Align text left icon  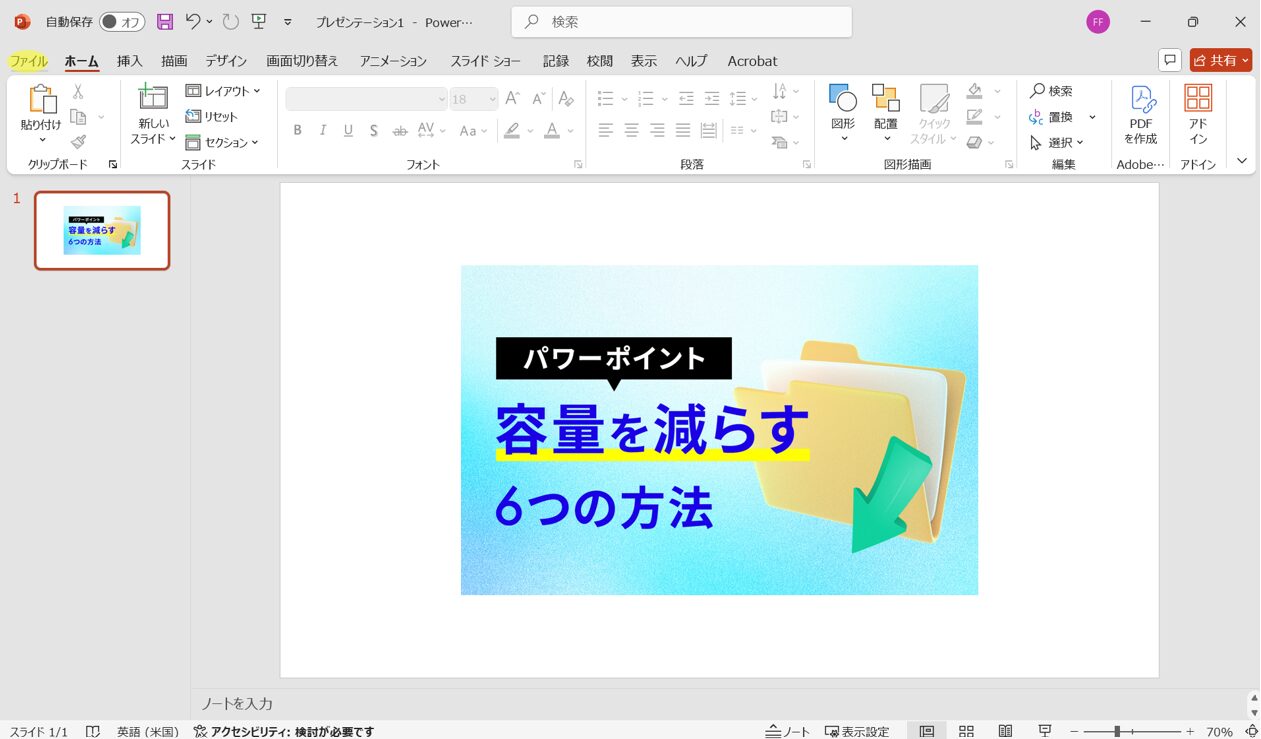[605, 130]
